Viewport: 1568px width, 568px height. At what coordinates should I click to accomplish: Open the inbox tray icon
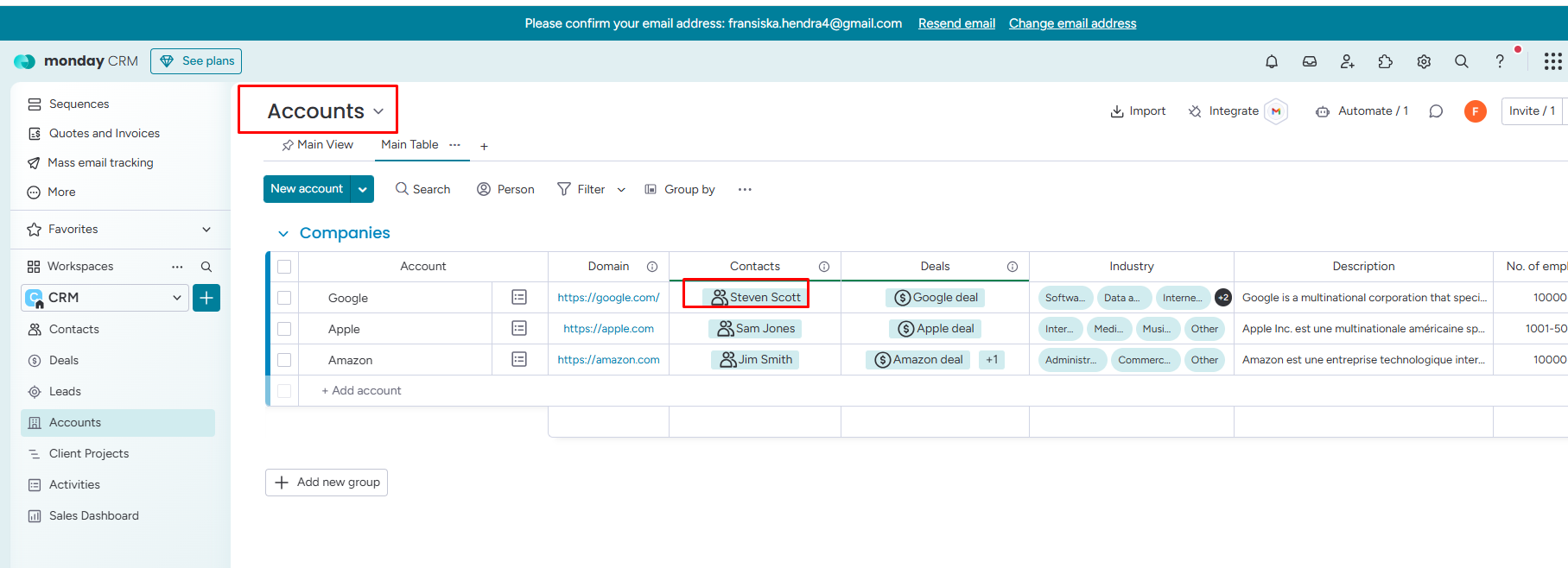[1310, 61]
